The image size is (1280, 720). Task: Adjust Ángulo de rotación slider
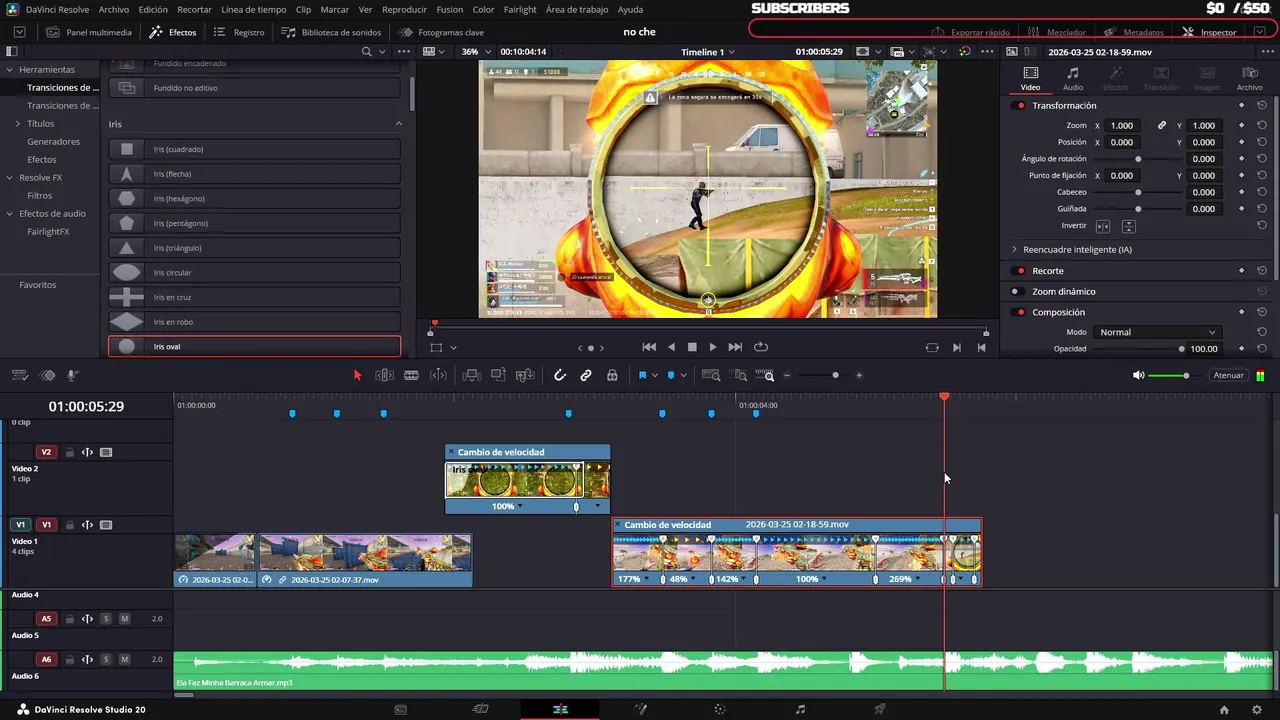pyautogui.click(x=1138, y=159)
